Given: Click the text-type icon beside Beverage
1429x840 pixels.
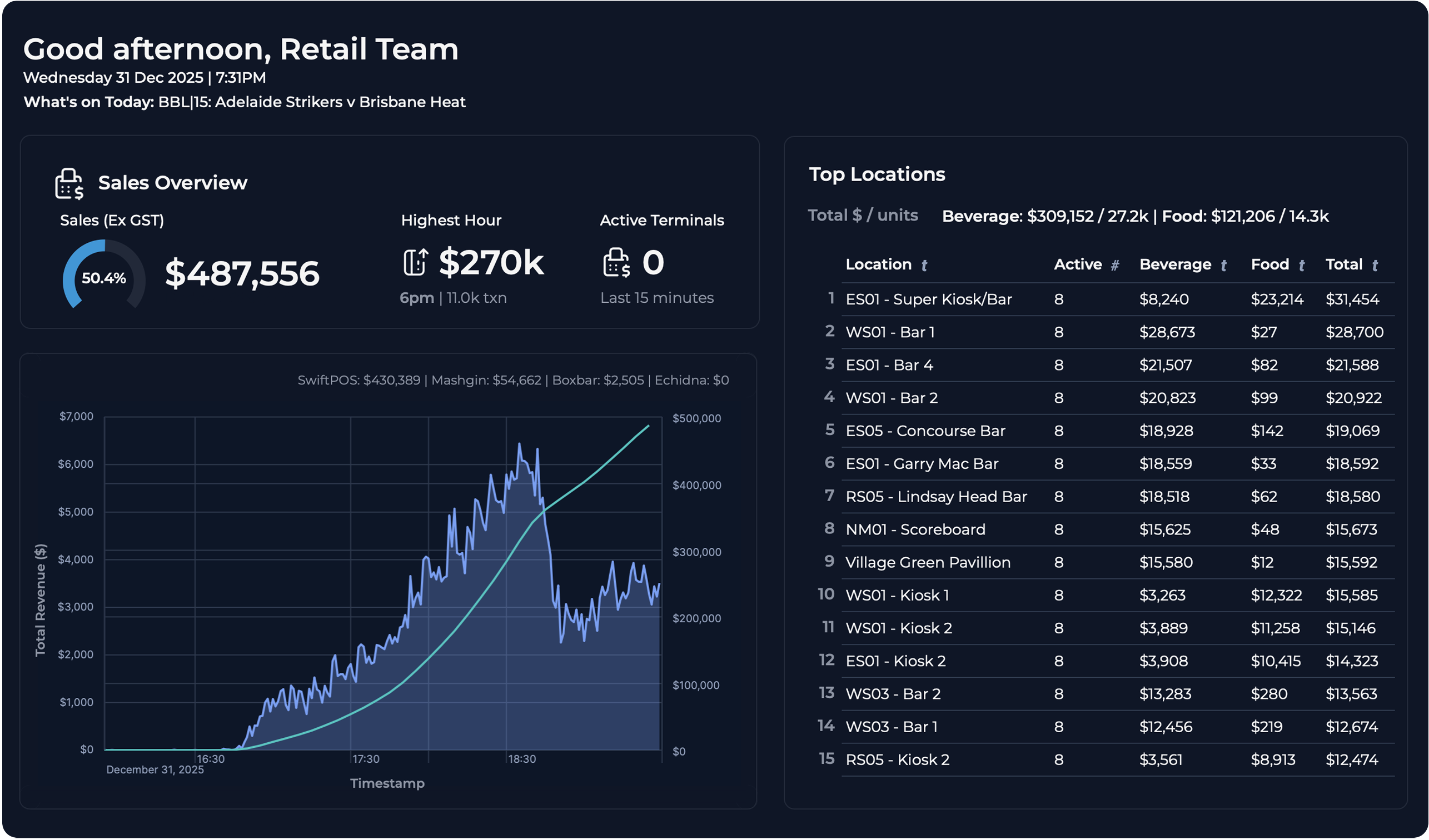Looking at the screenshot, I should pos(1224,265).
